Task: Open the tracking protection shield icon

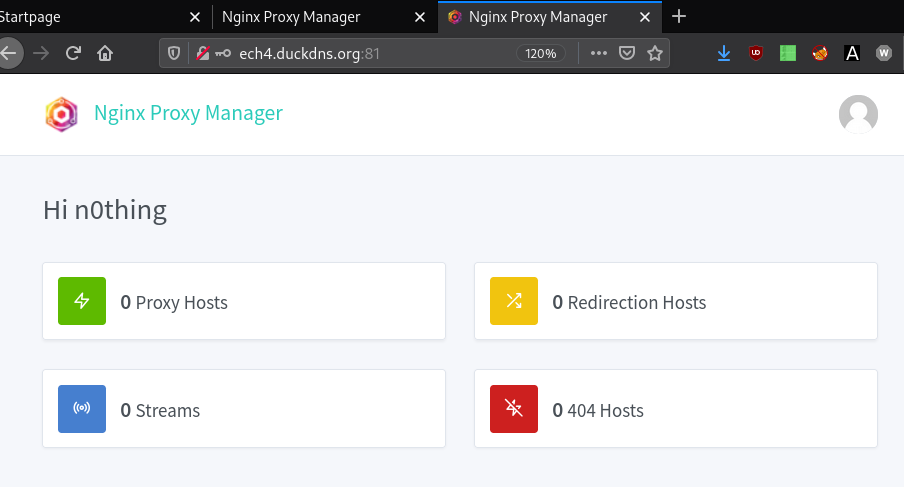Action: (174, 54)
